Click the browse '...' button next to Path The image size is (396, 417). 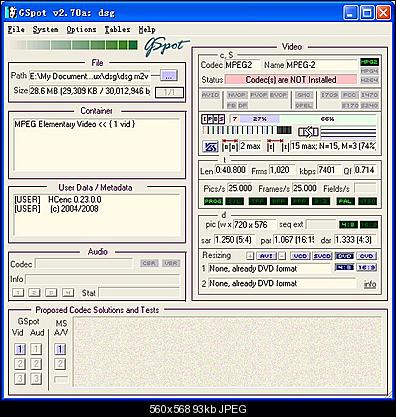(x=169, y=76)
